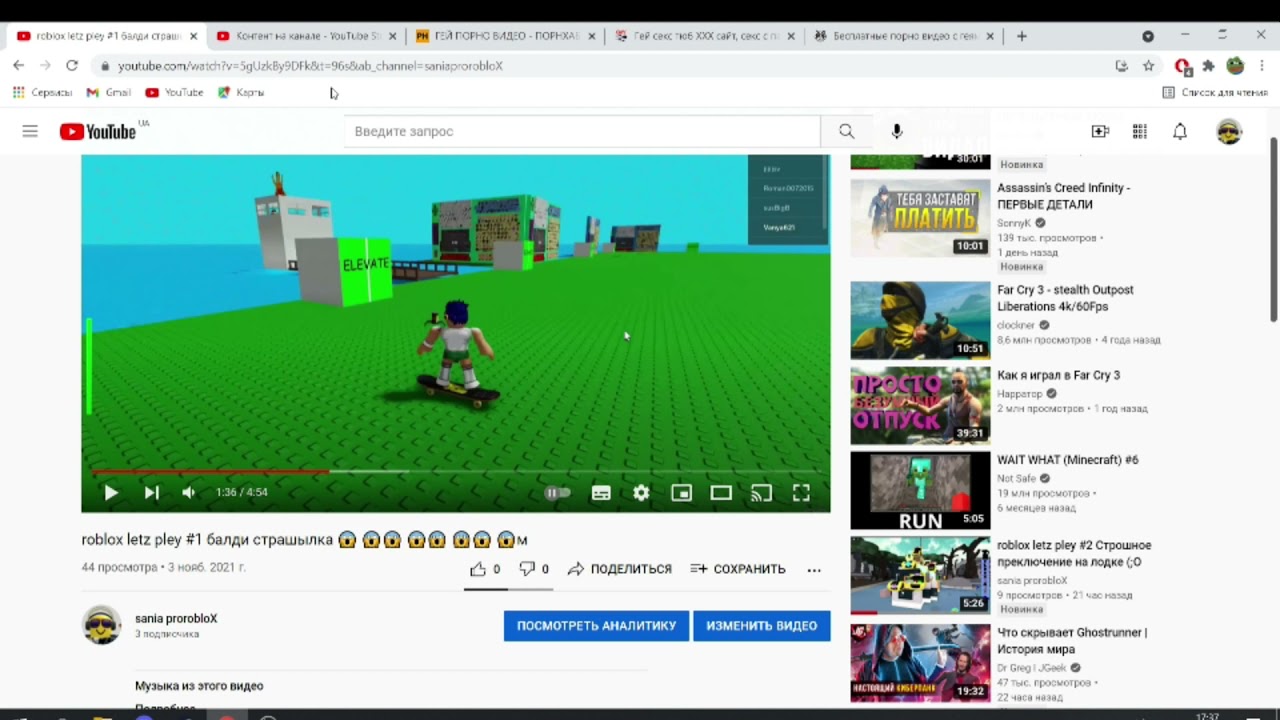Screen dimensions: 1280x720
Task: Open the Create video camera icon
Action: (1100, 131)
